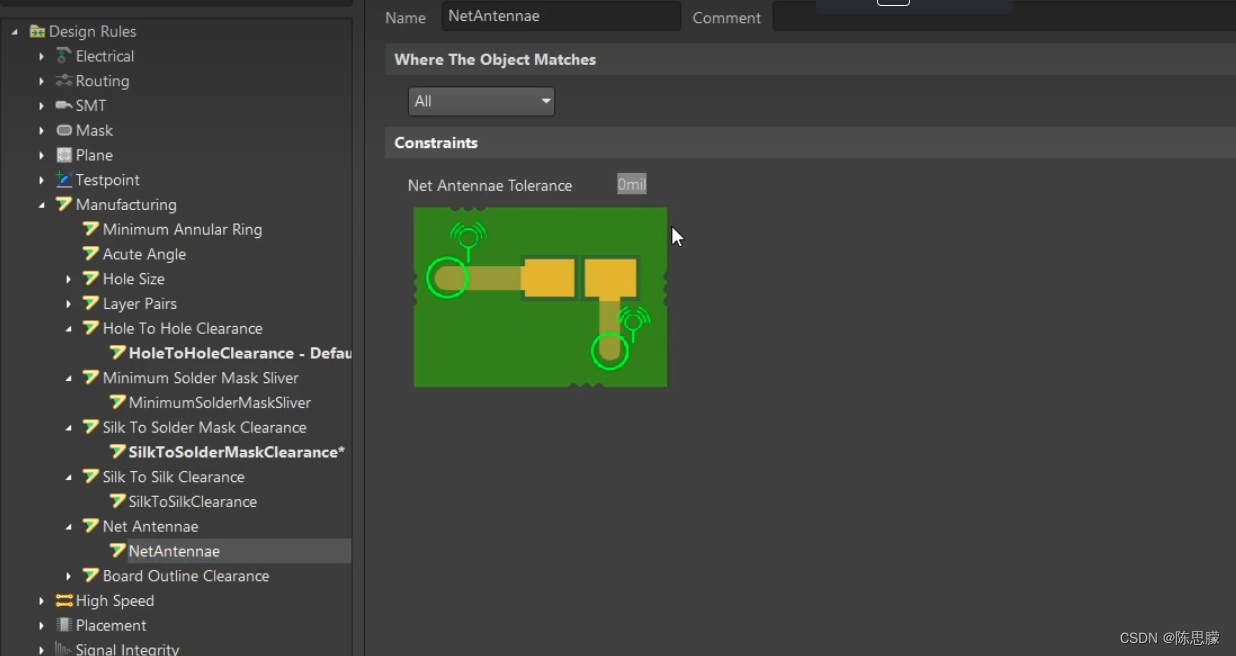
Task: Click the High Speed category icon
Action: (x=64, y=600)
